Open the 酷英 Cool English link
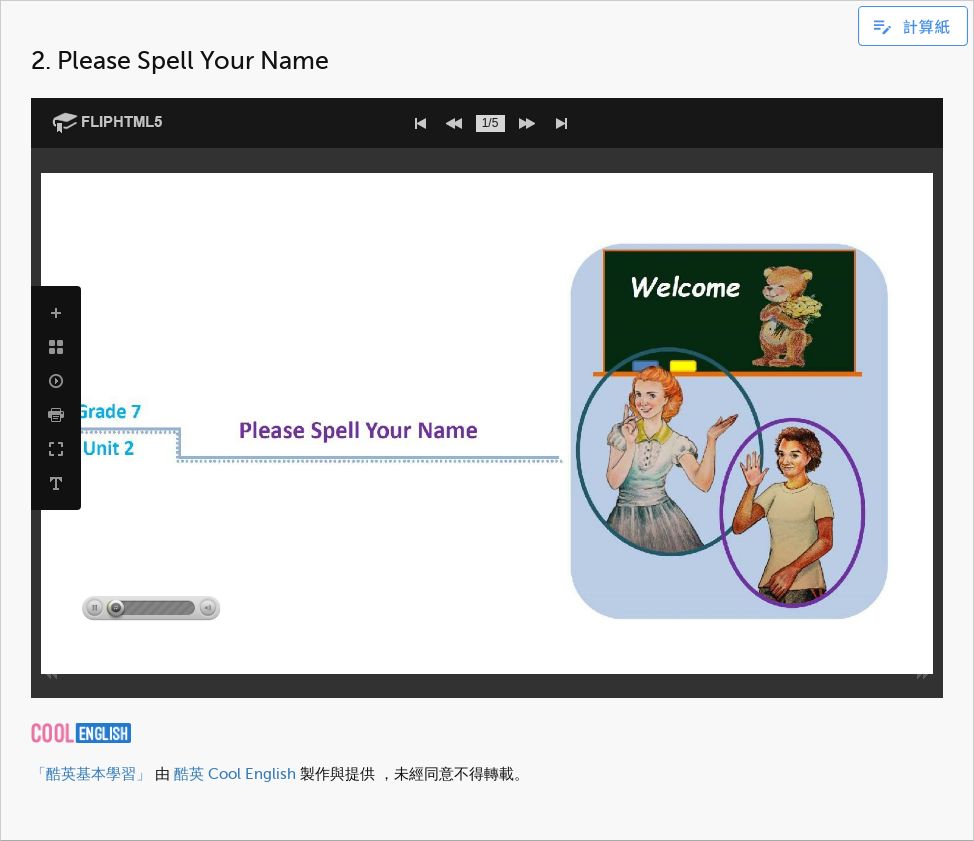Viewport: 974px width, 841px height. 233,773
